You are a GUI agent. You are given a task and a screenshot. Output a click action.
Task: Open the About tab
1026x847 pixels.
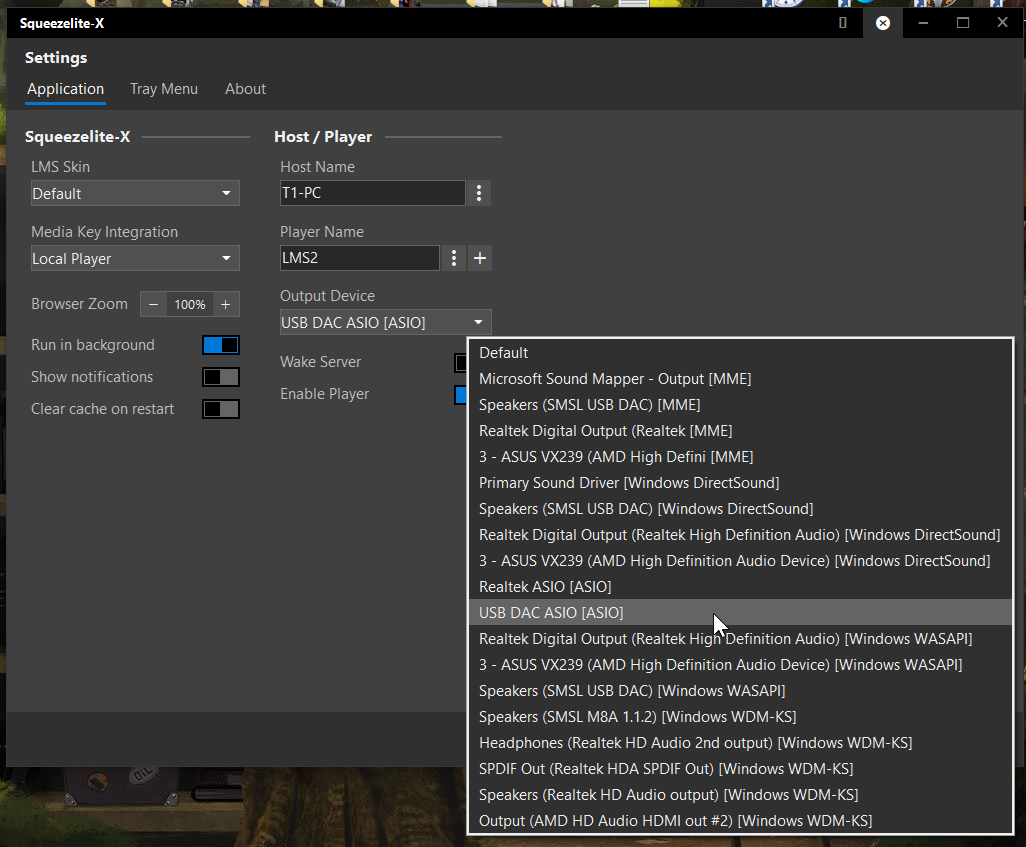245,89
